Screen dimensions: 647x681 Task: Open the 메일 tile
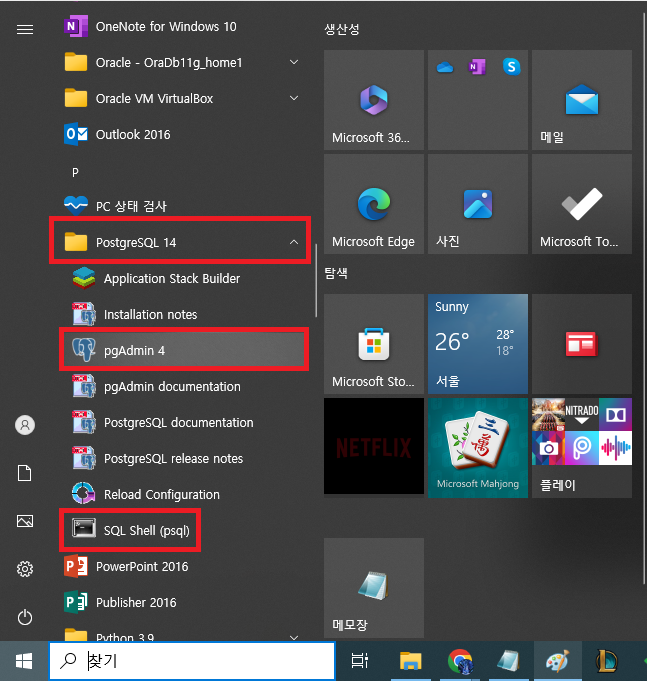point(582,100)
